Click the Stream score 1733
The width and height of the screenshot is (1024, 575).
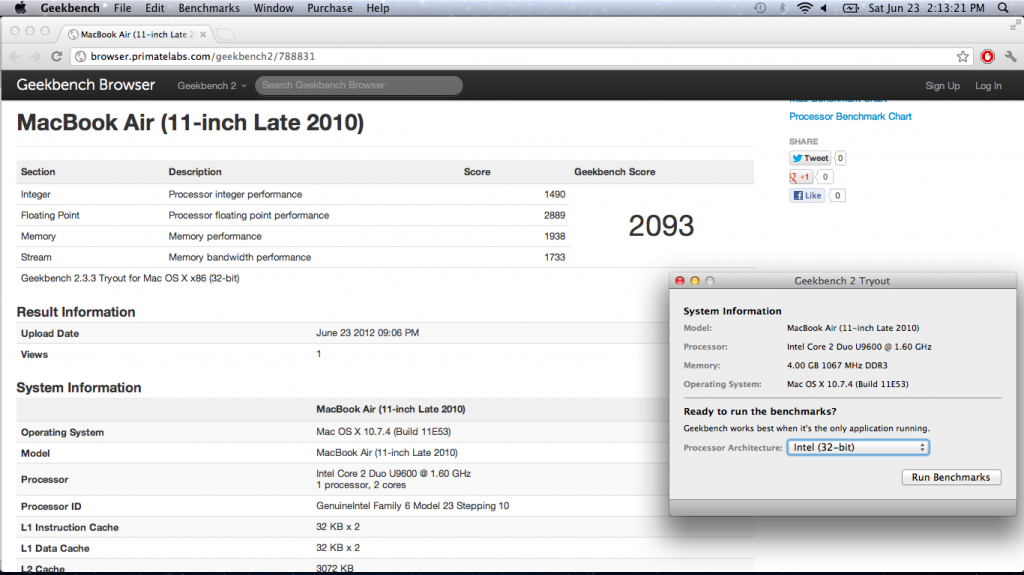[554, 257]
